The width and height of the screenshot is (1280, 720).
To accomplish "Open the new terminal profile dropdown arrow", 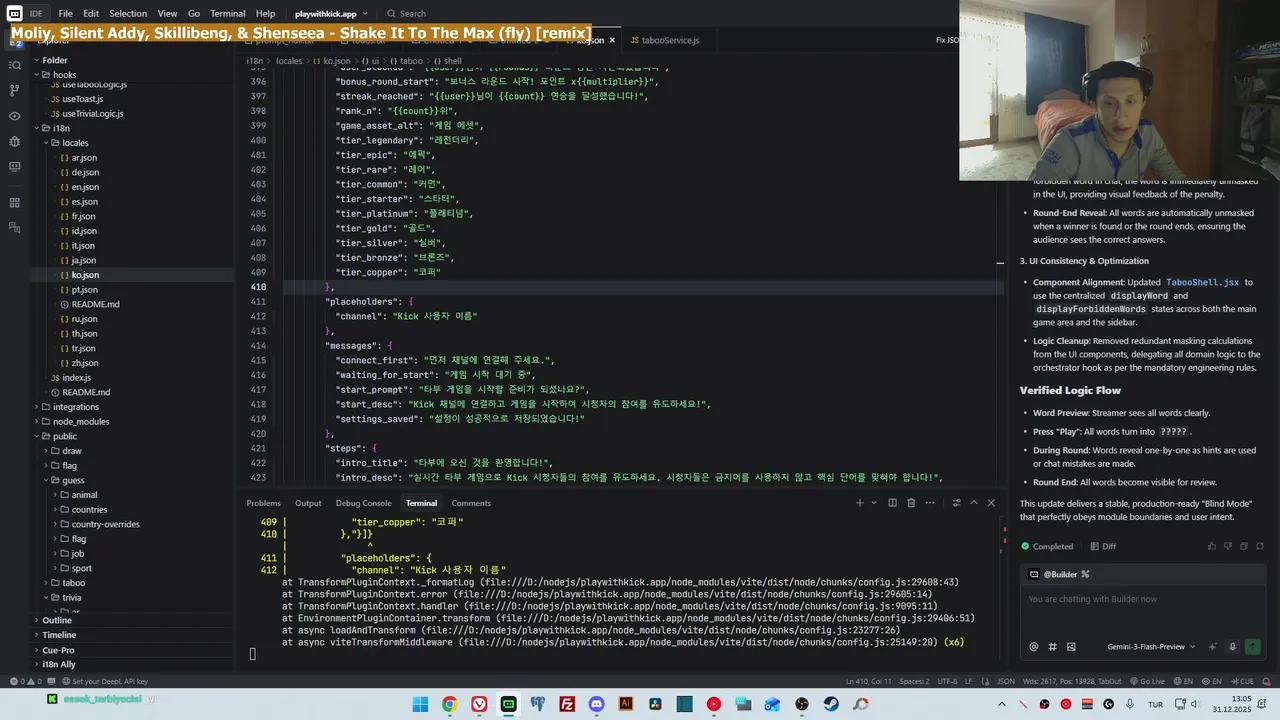I will tap(873, 503).
